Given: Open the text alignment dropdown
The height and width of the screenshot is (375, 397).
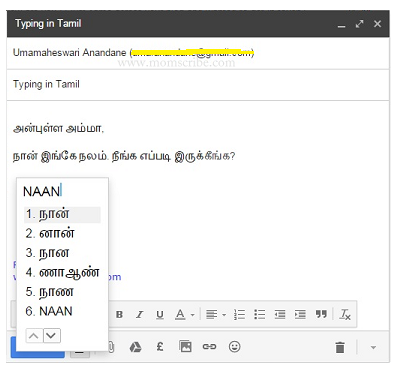Looking at the screenshot, I should pos(216,314).
